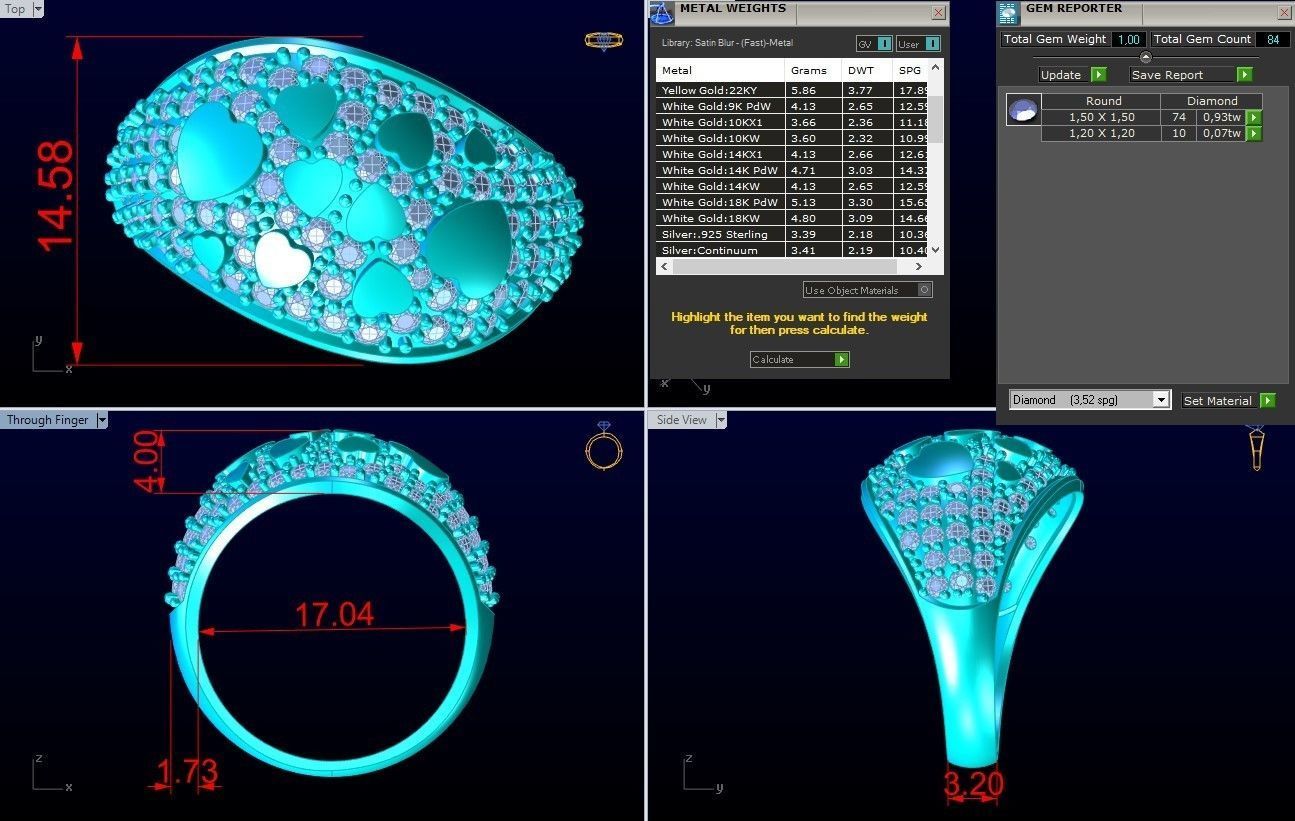1295x821 pixels.
Task: Click the metal list scroll up arrow
Action: (x=936, y=68)
